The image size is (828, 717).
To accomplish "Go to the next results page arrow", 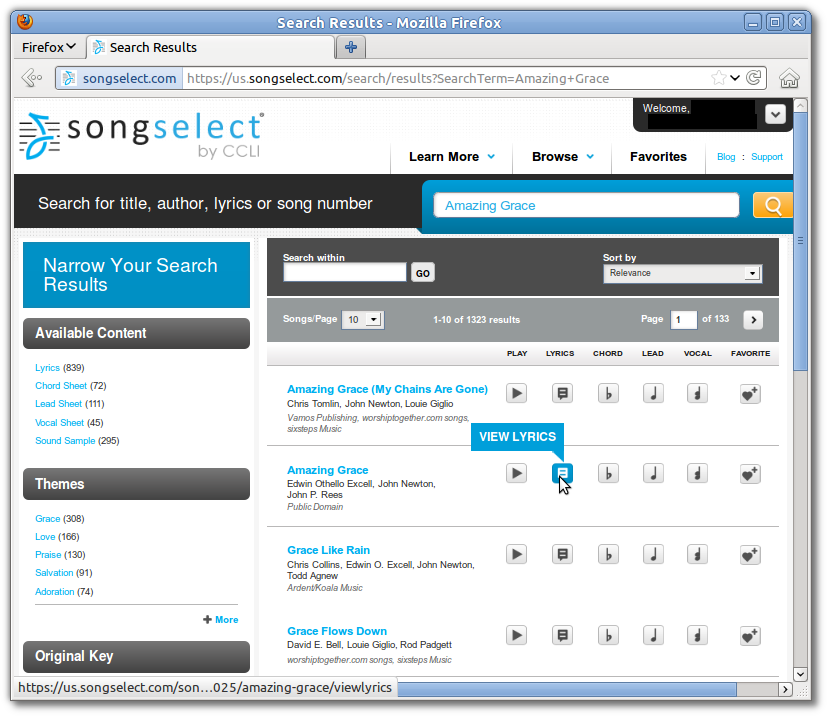I will click(753, 319).
